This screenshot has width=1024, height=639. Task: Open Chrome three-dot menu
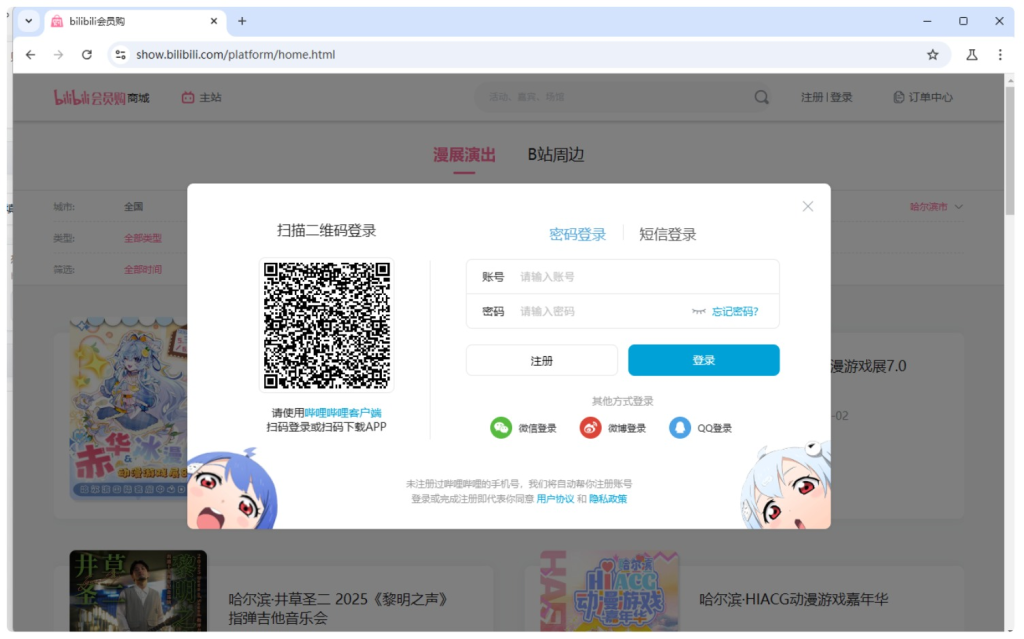coord(1000,55)
